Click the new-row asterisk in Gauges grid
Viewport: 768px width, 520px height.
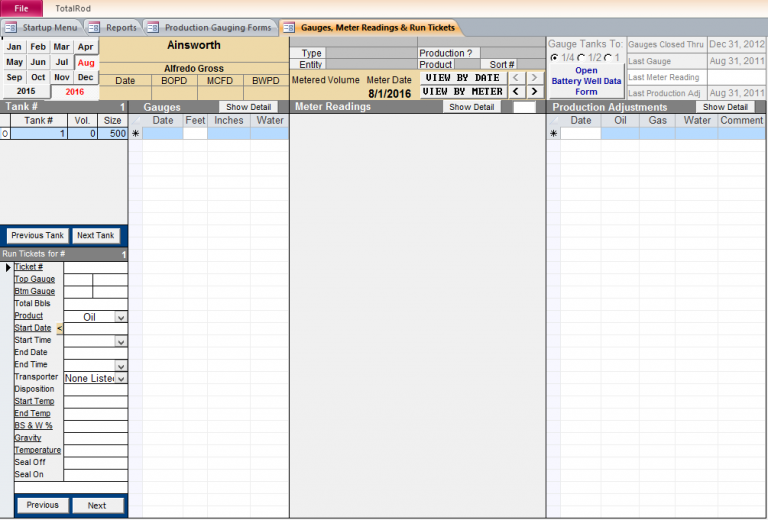pos(135,134)
